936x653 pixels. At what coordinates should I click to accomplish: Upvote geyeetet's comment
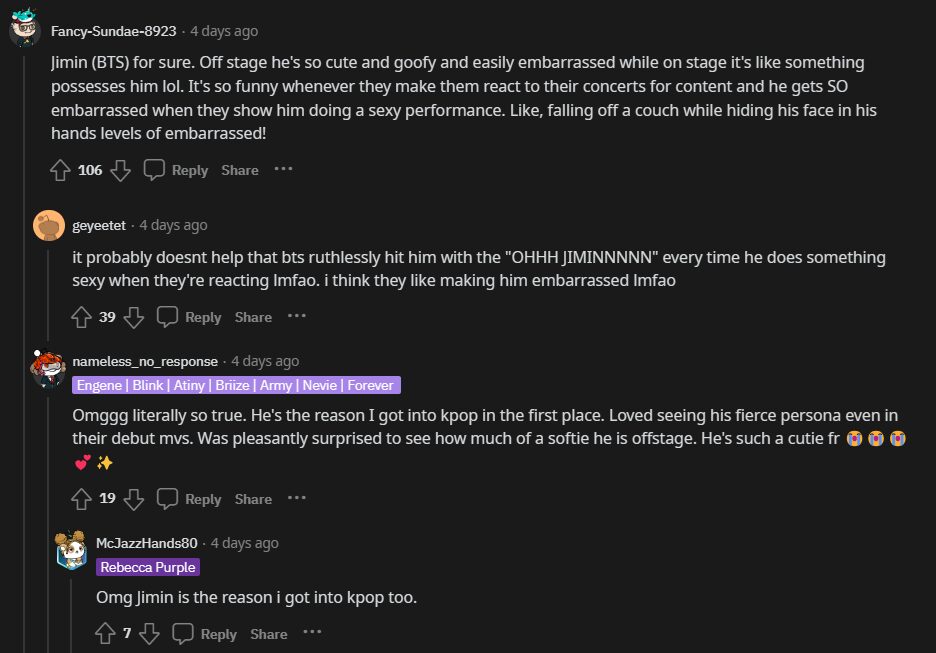tap(81, 317)
